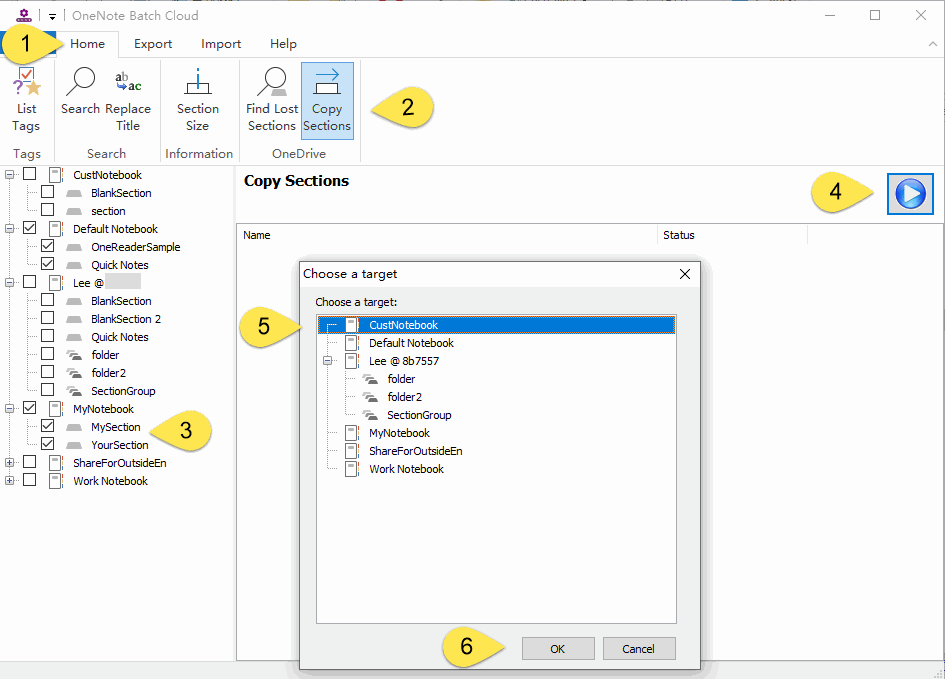Click the blue run arrow button

point(910,193)
